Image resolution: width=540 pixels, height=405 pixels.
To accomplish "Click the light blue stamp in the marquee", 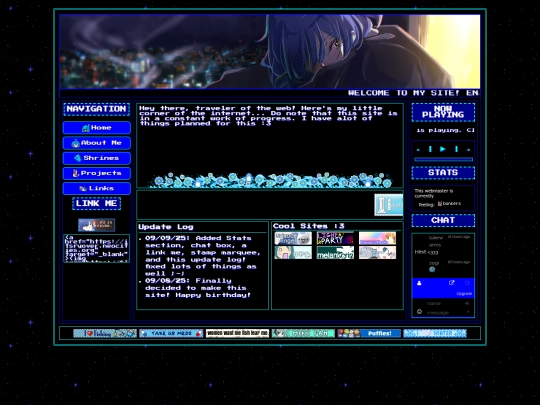I will 389,205.
